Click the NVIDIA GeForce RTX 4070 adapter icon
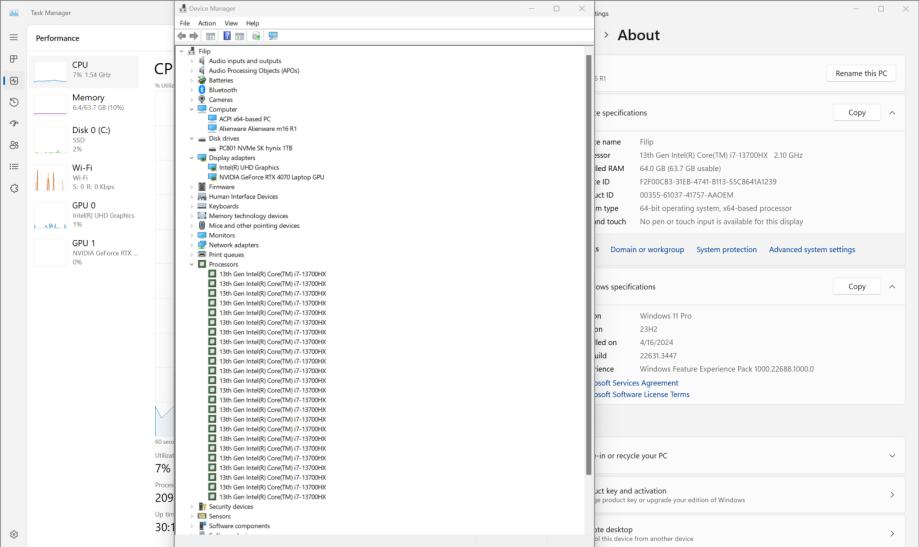Viewport: 919px width, 547px height. pyautogui.click(x=212, y=177)
